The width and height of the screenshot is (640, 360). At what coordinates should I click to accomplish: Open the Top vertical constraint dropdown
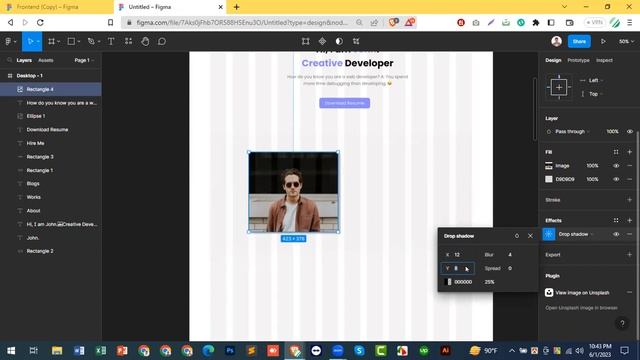point(596,94)
